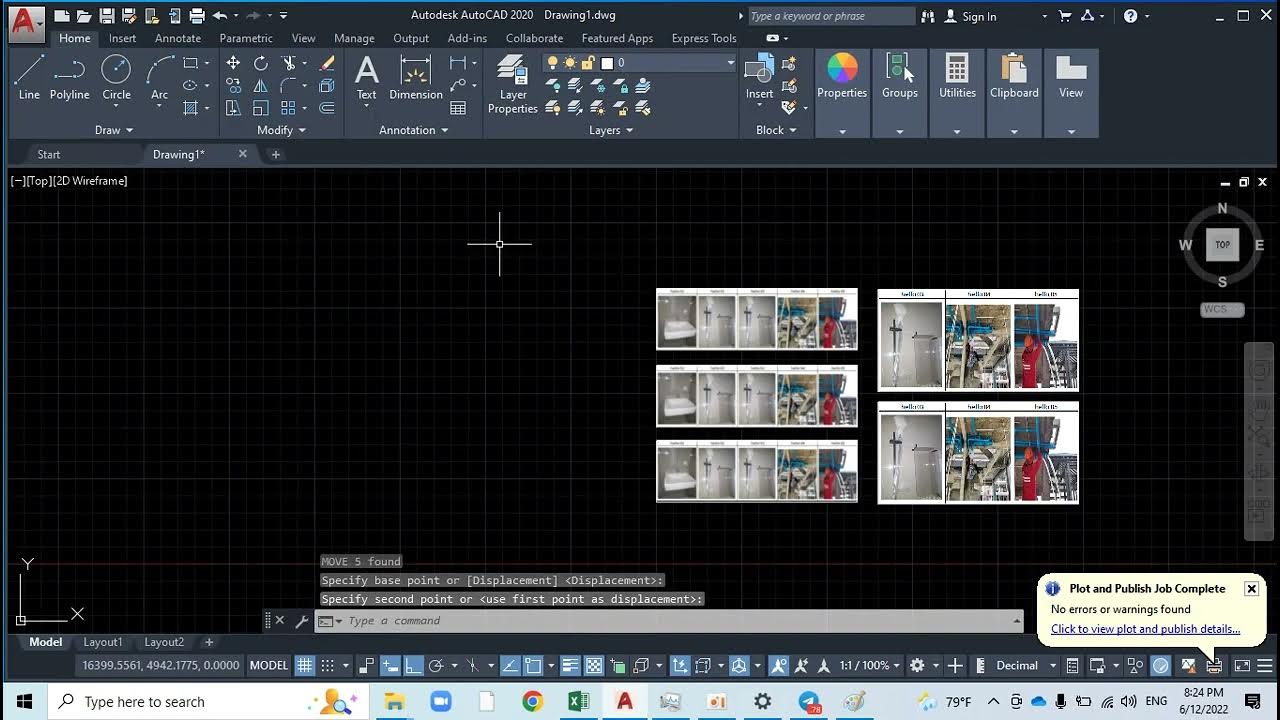Click the Move tool in Modify panel
This screenshot has width=1280, height=720.
[x=233, y=63]
